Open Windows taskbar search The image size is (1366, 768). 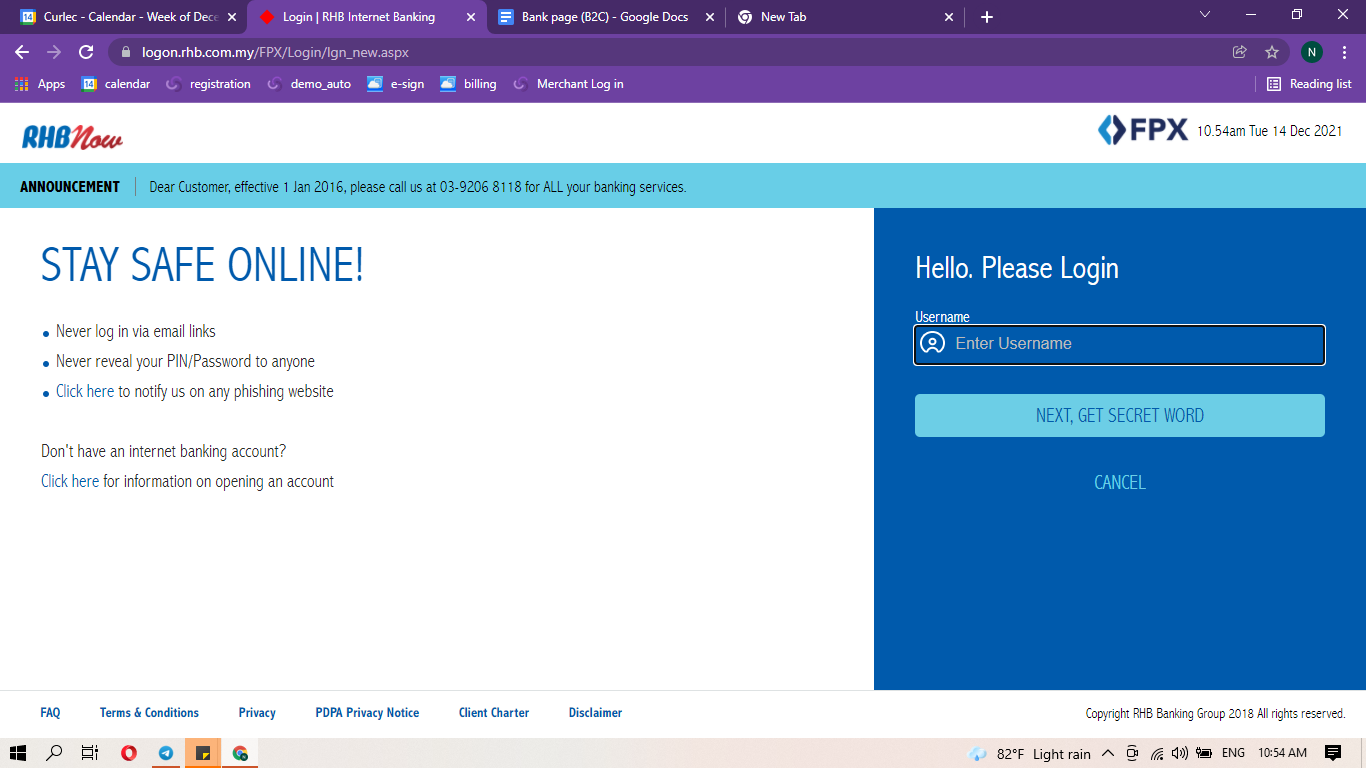click(55, 753)
